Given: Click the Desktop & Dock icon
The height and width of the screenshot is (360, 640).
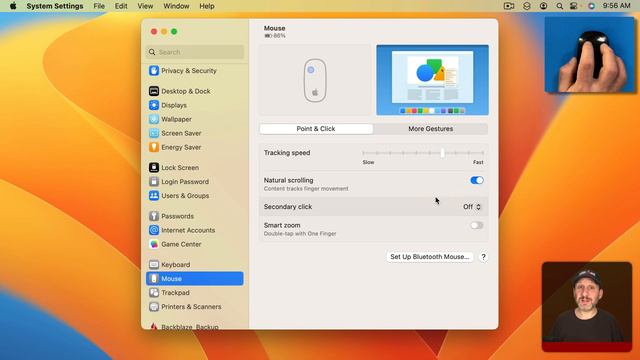Looking at the screenshot, I should [154, 91].
